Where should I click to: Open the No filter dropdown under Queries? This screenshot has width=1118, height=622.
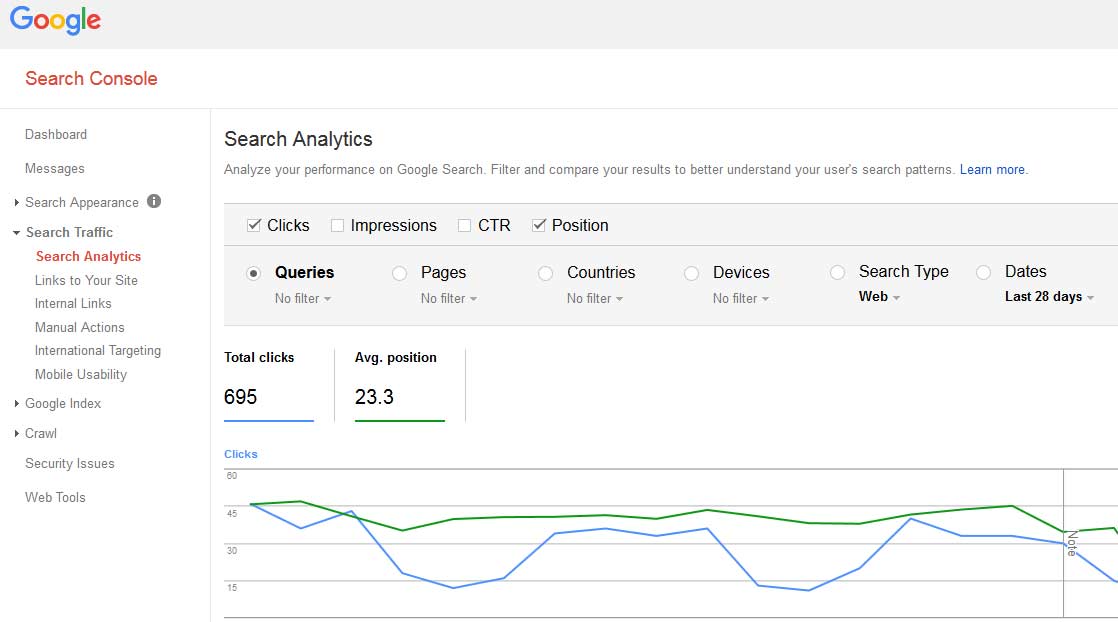[302, 298]
